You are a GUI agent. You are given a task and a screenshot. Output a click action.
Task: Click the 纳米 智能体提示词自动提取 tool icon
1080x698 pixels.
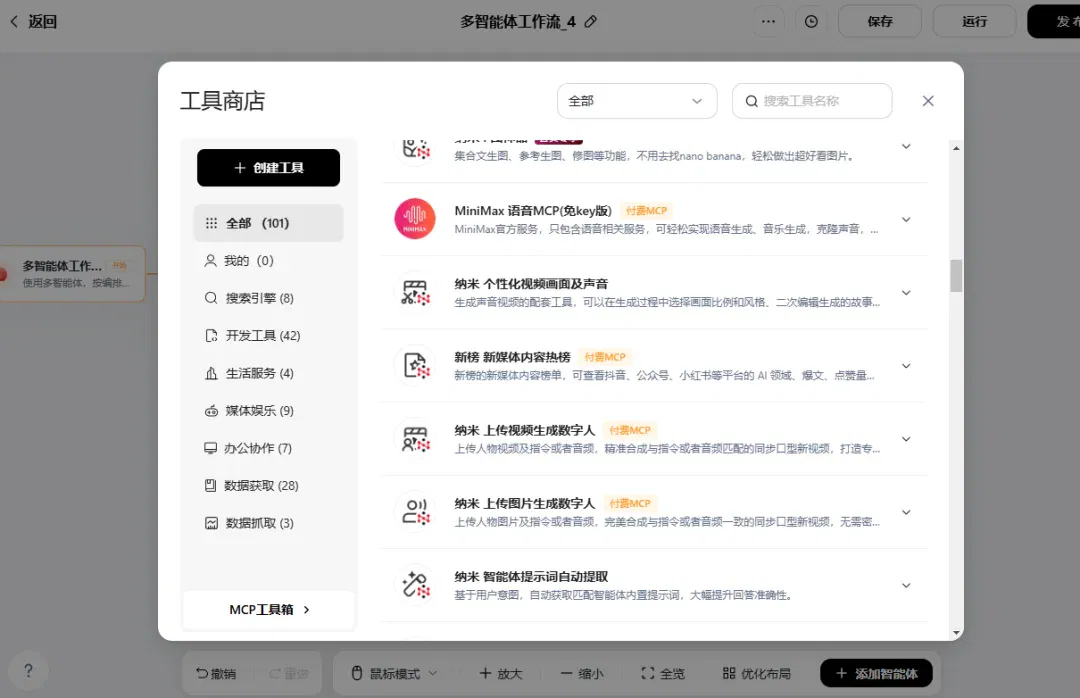coord(415,585)
